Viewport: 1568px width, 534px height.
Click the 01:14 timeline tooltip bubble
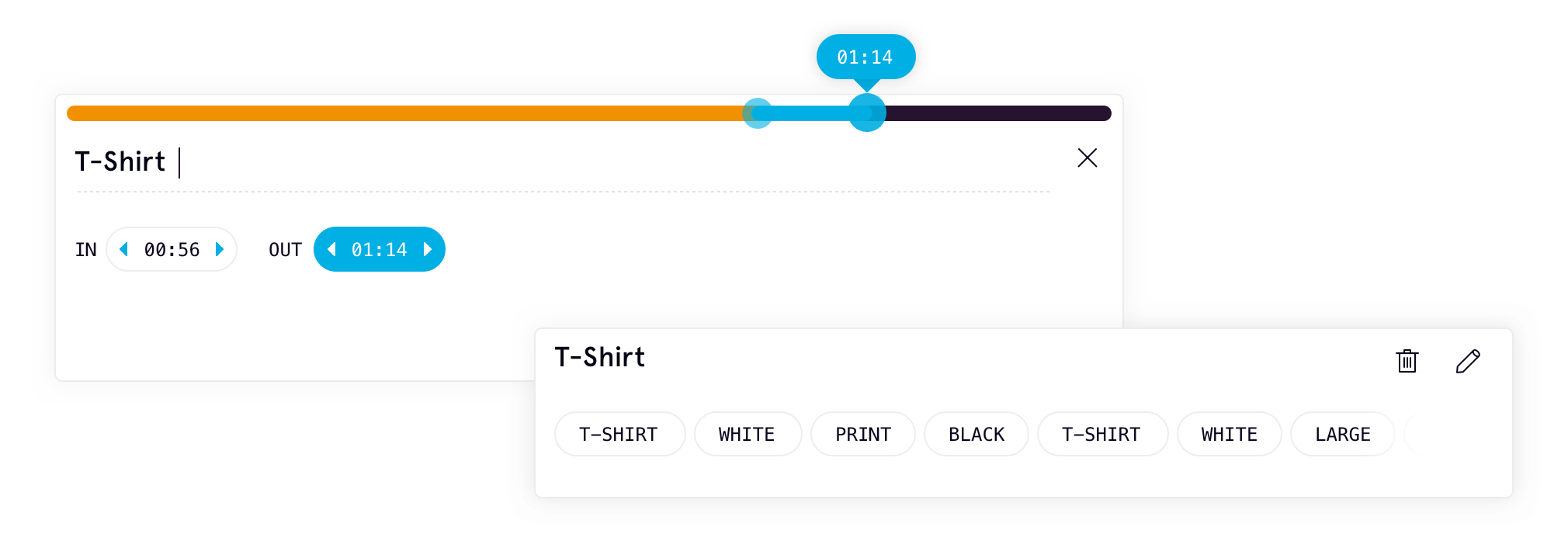click(x=866, y=57)
